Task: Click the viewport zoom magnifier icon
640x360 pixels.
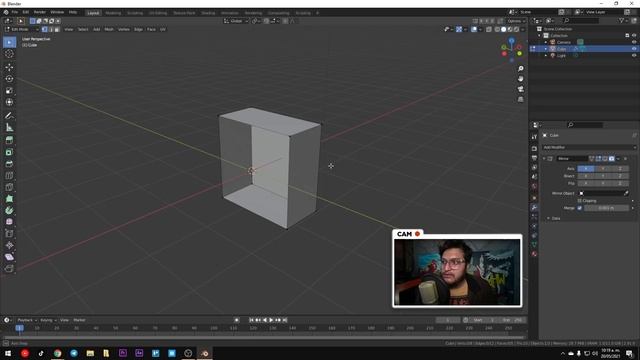Action: pyautogui.click(x=520, y=69)
